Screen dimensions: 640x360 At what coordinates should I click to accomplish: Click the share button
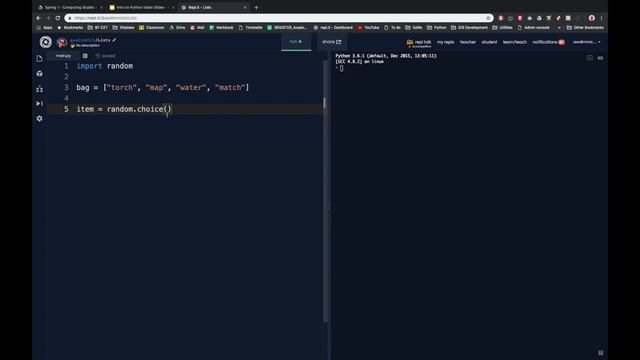331,42
